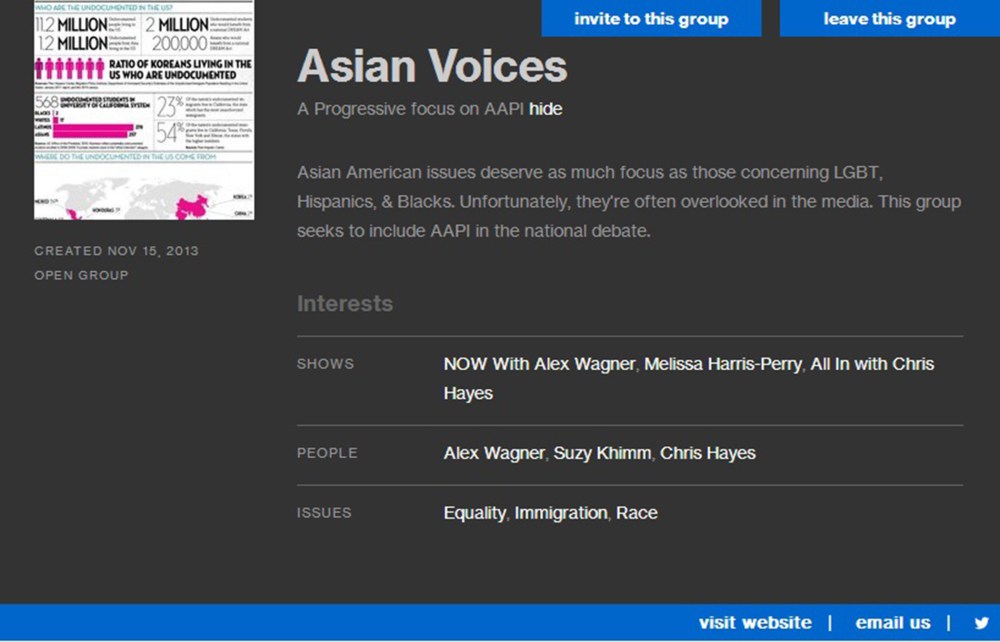Viewport: 1000px width, 642px height.
Task: Click 'Alex Wagner' in the People row
Action: [x=494, y=453]
